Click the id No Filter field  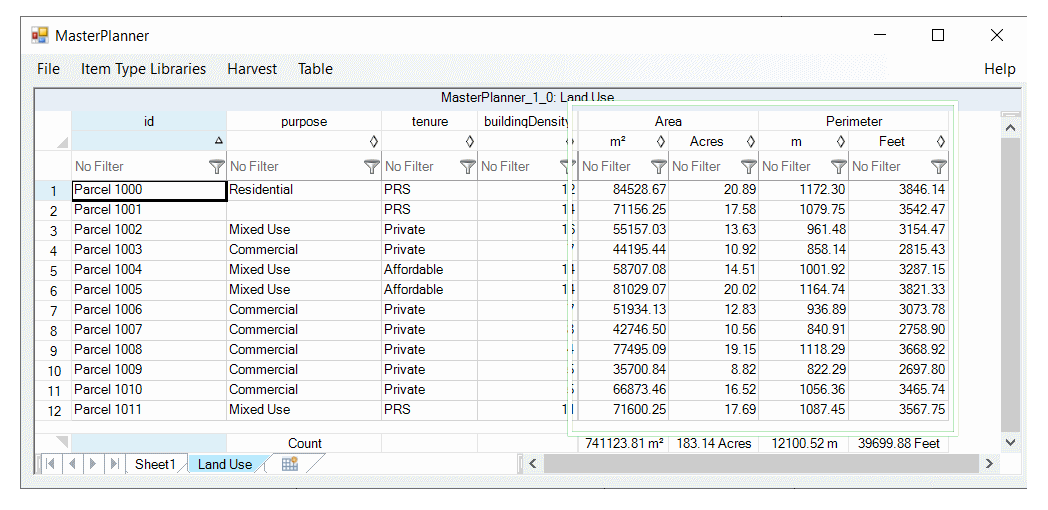click(149, 166)
